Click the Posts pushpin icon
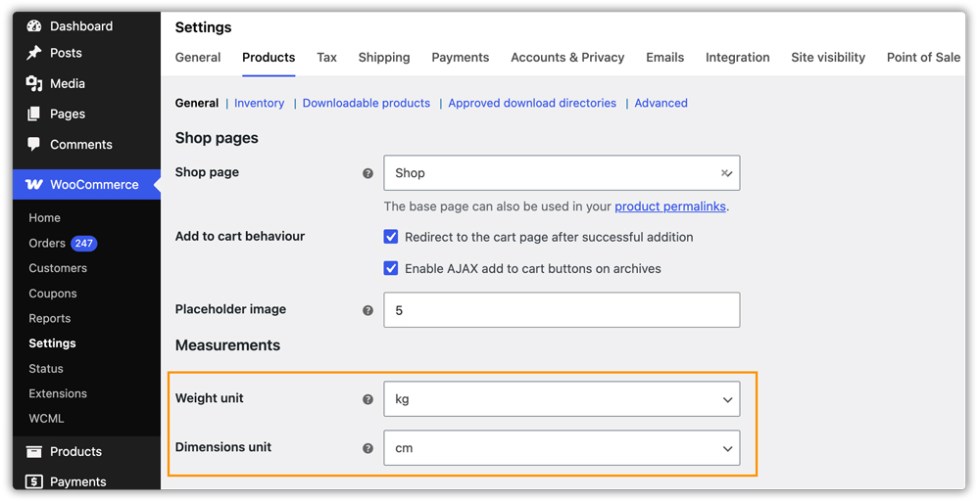The height and width of the screenshot is (501, 980). [x=34, y=53]
